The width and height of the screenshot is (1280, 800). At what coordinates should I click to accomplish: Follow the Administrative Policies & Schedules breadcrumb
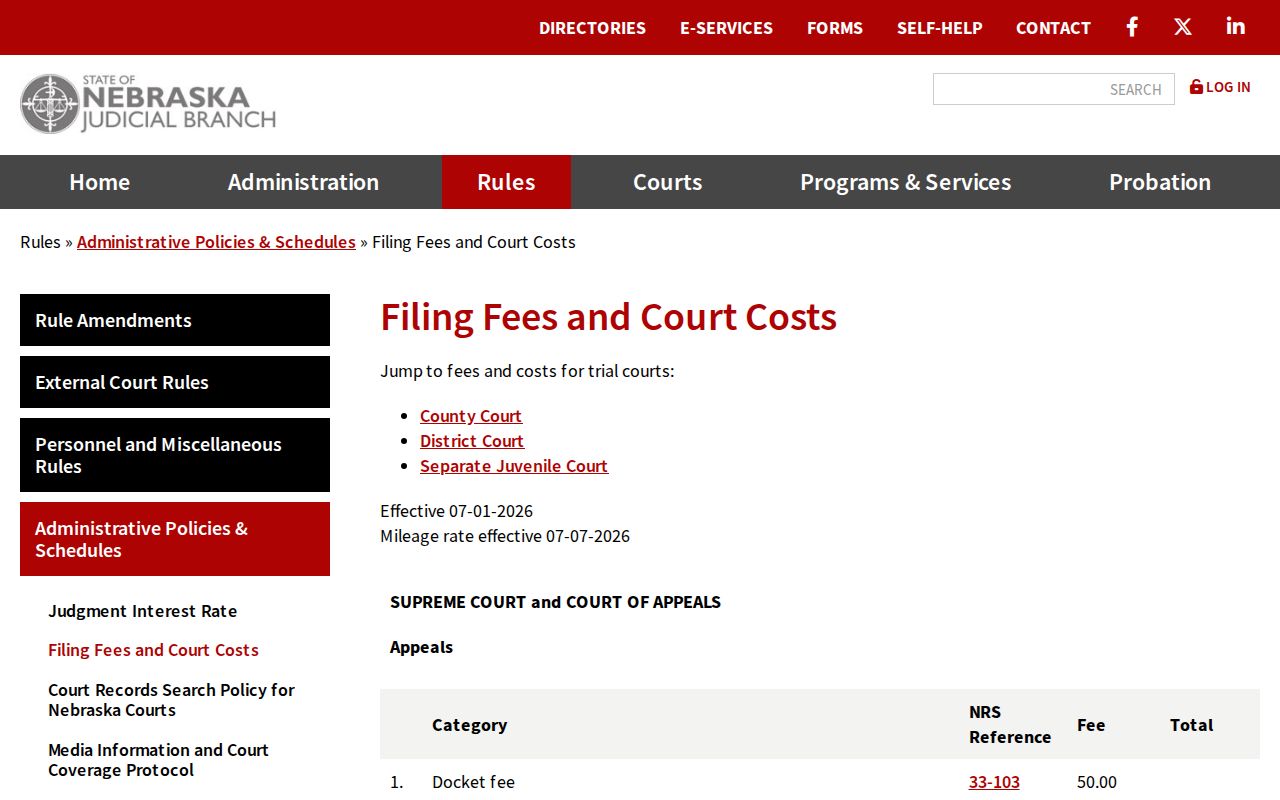[216, 242]
